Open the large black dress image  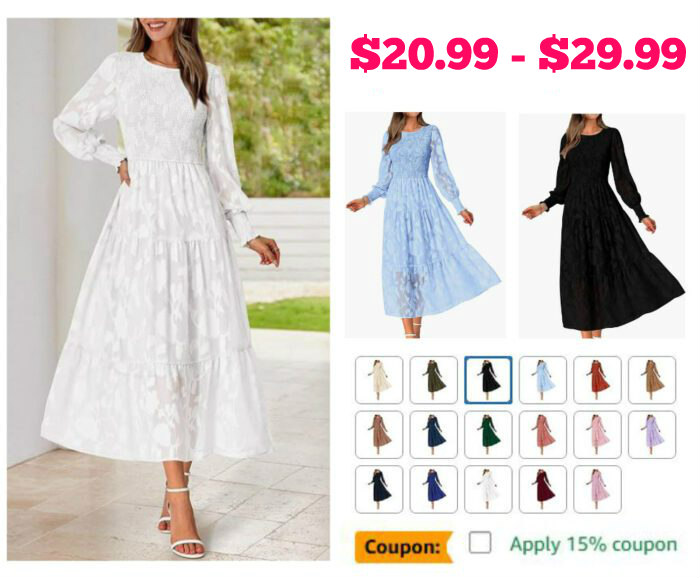pyautogui.click(x=602, y=225)
